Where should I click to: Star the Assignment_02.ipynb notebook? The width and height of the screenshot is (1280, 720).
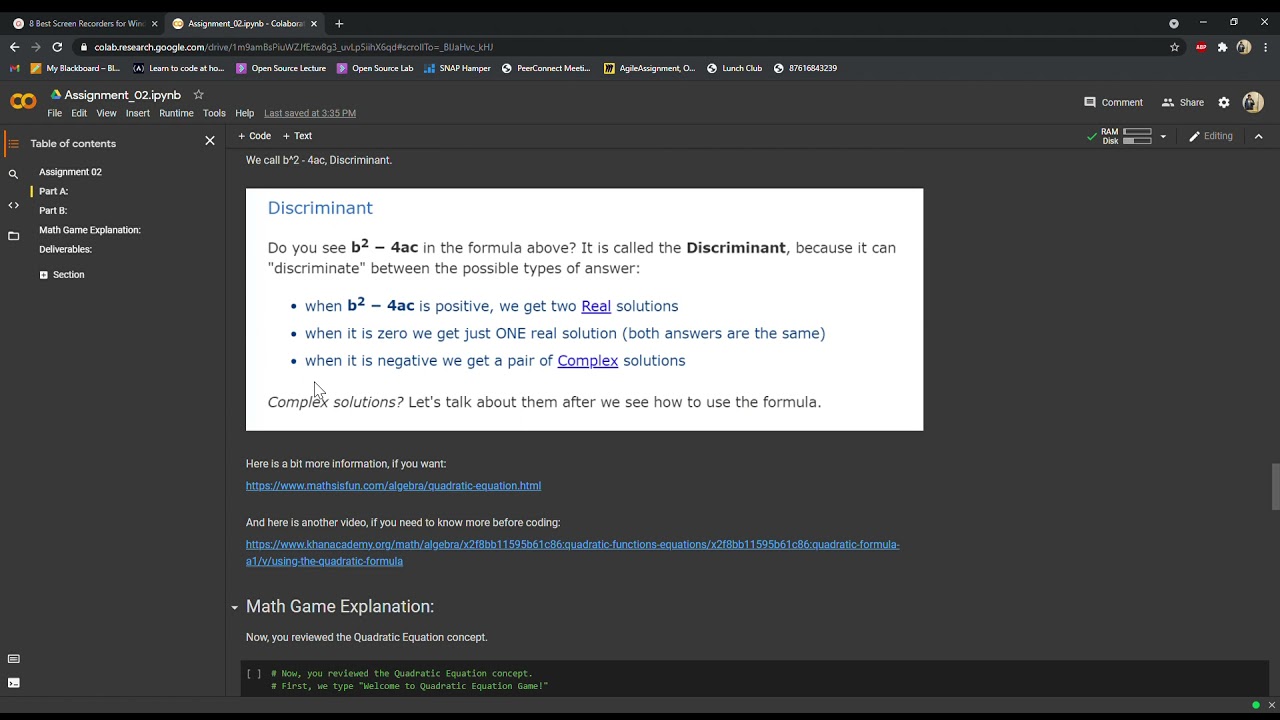pyautogui.click(x=198, y=95)
